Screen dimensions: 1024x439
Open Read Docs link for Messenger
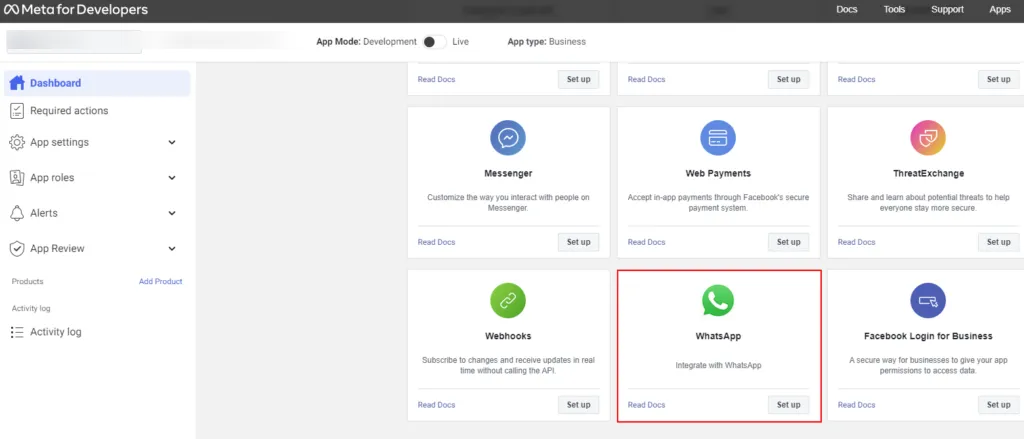click(436, 242)
